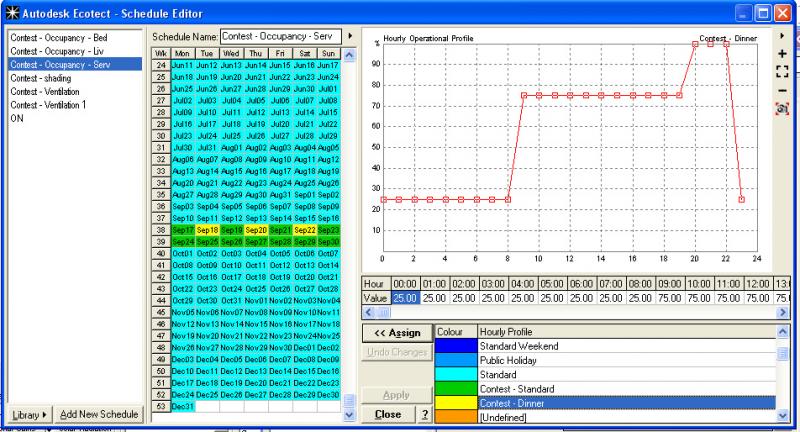Click the cyan Standard colour swatch
Viewport: 800px width, 432px height.
tap(456, 375)
